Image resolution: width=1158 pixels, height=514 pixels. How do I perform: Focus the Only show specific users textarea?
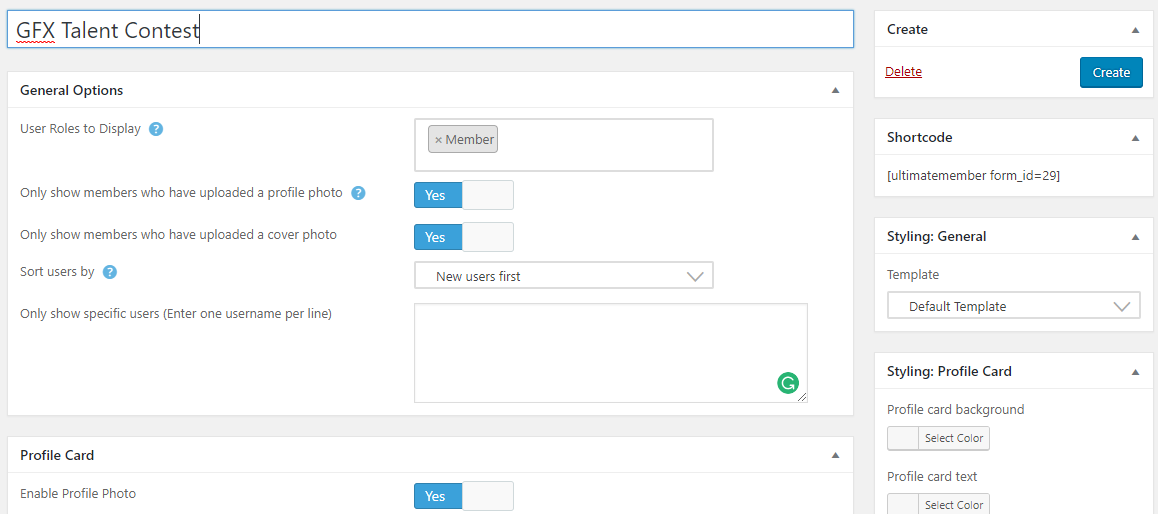(611, 353)
